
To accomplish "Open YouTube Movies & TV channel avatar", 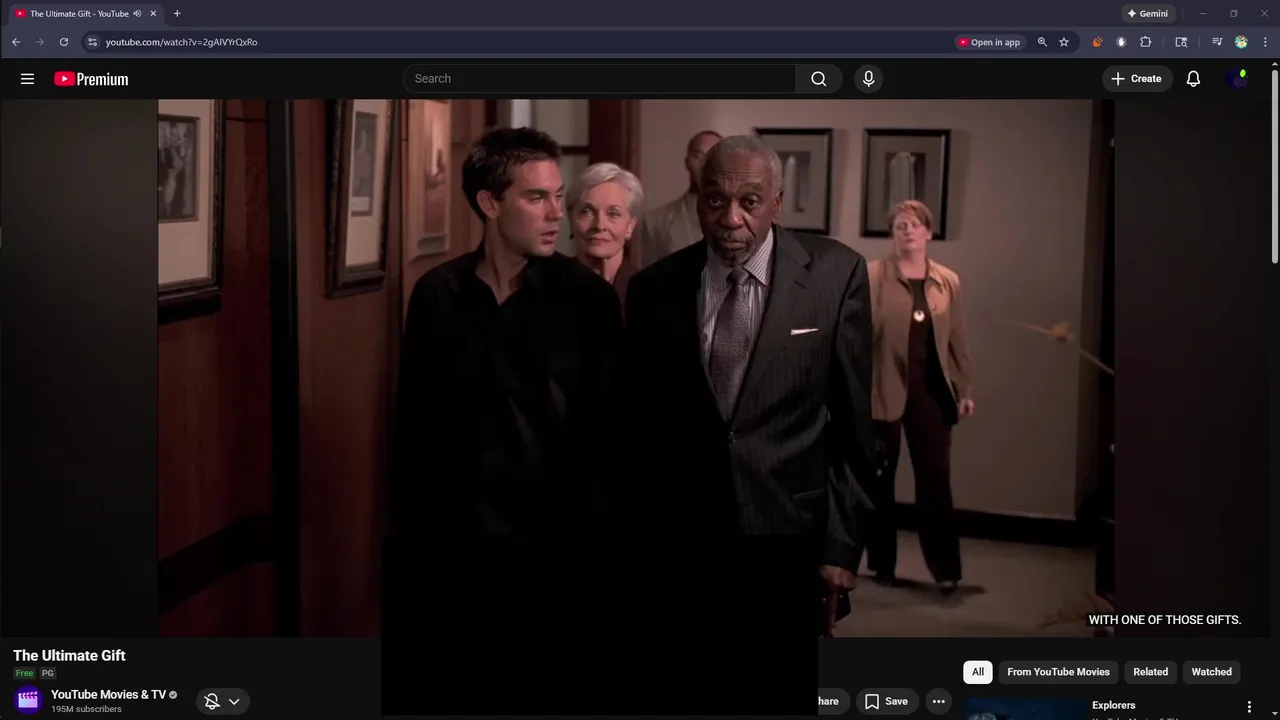I will [x=28, y=700].
